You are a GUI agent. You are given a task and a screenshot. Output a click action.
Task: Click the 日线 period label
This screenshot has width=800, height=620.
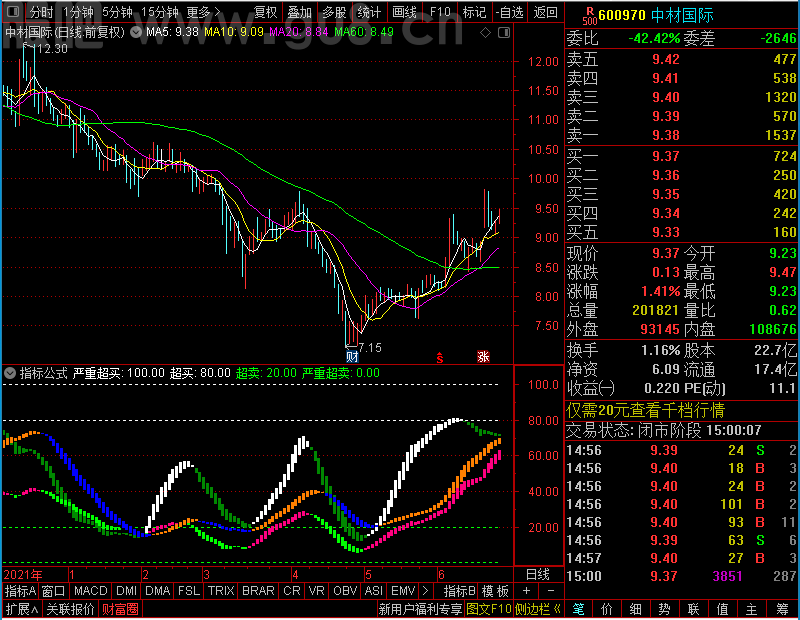[x=537, y=575]
